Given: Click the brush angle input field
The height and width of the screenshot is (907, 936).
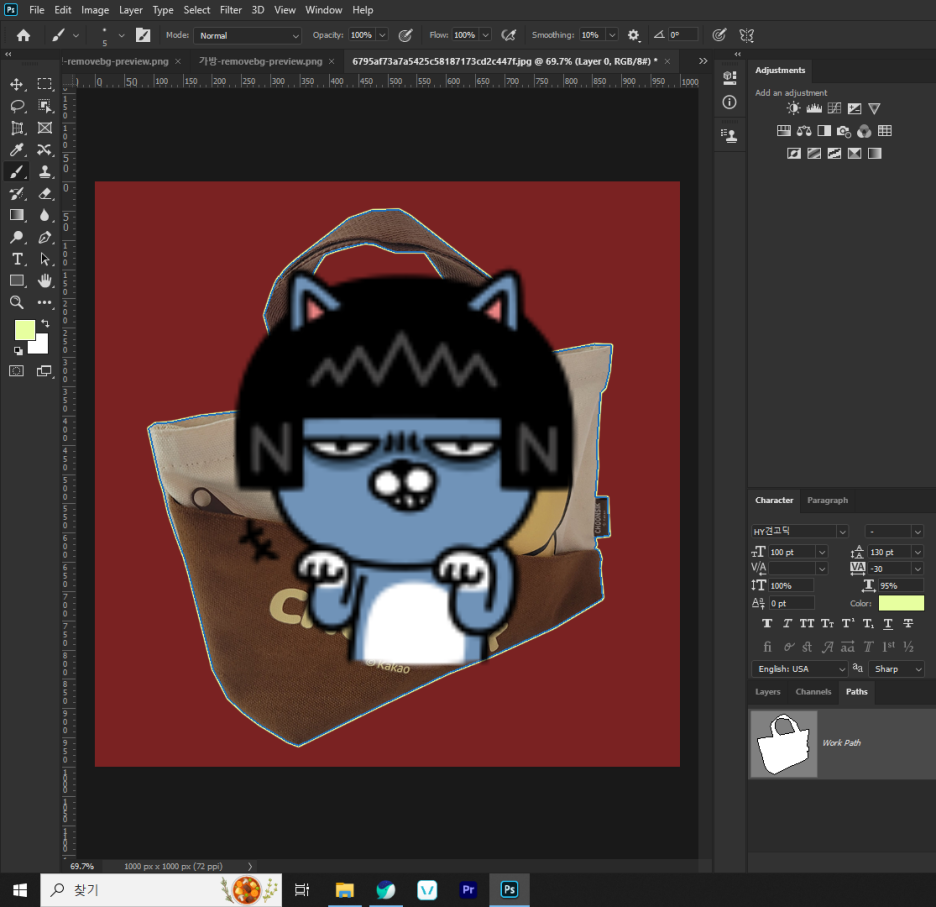Looking at the screenshot, I should click(683, 35).
